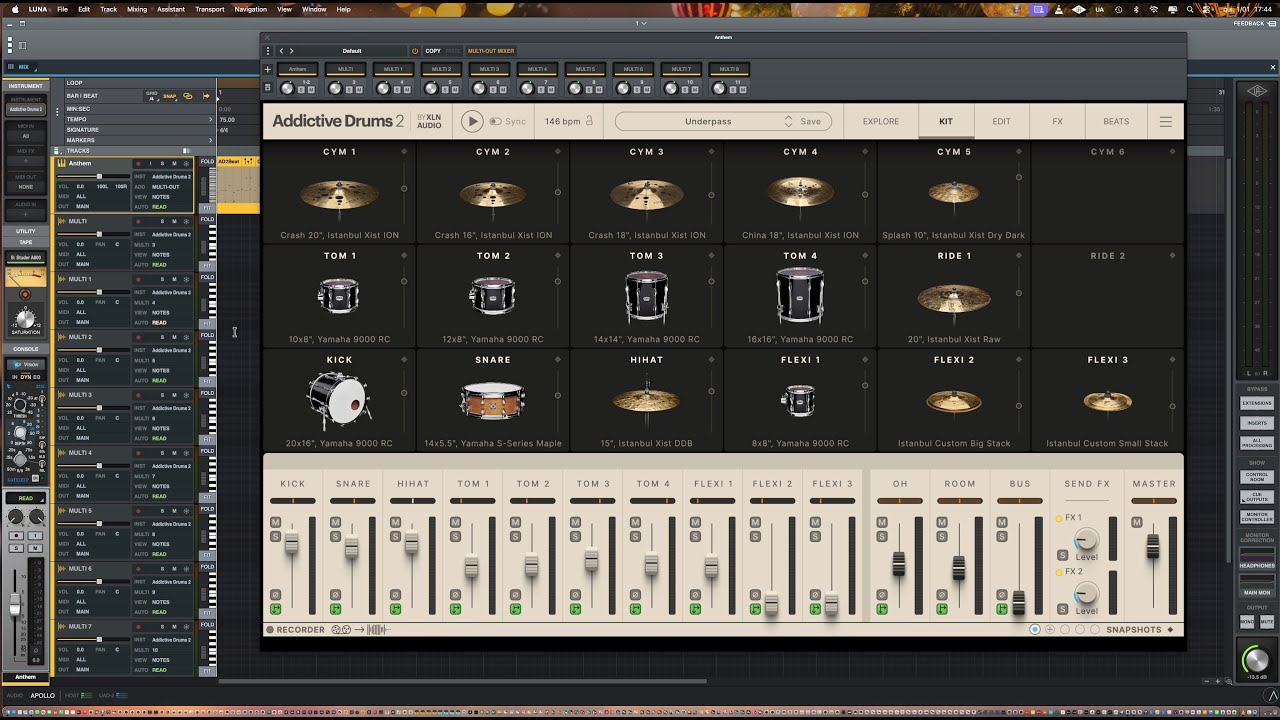Click the FX 1 Level knob
This screenshot has width=1280, height=720.
click(x=1086, y=541)
